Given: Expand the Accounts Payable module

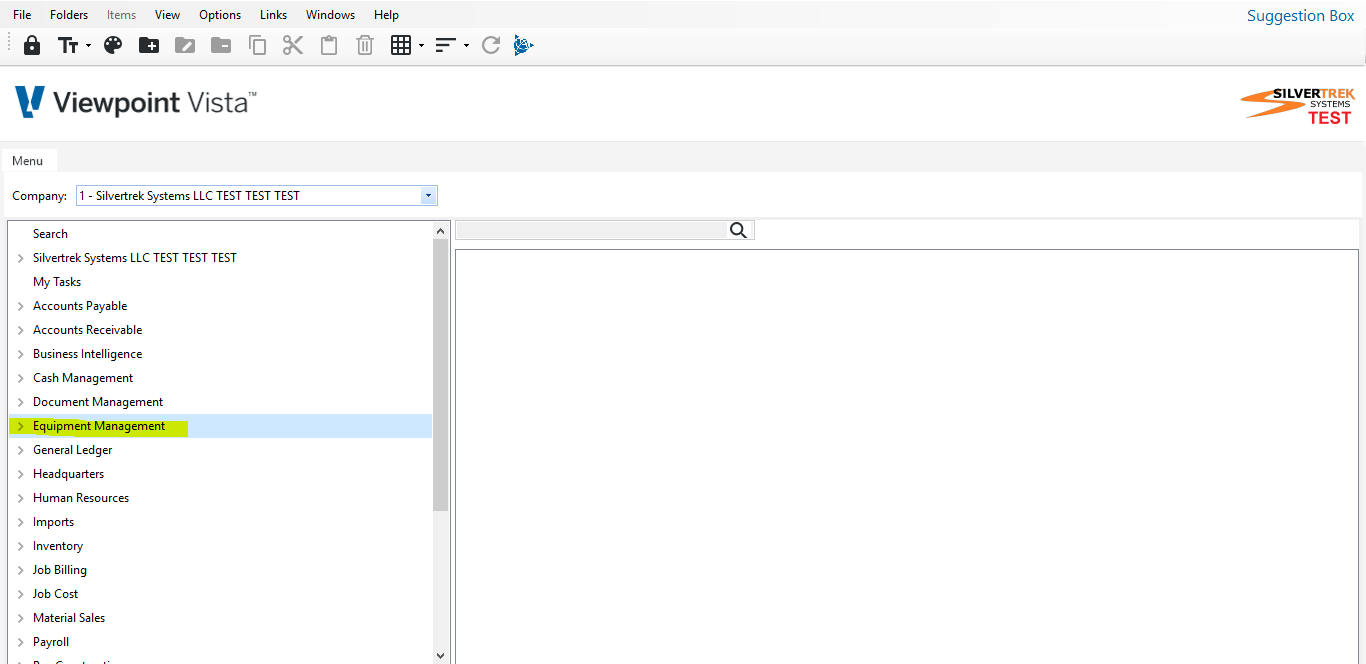Looking at the screenshot, I should coord(21,306).
